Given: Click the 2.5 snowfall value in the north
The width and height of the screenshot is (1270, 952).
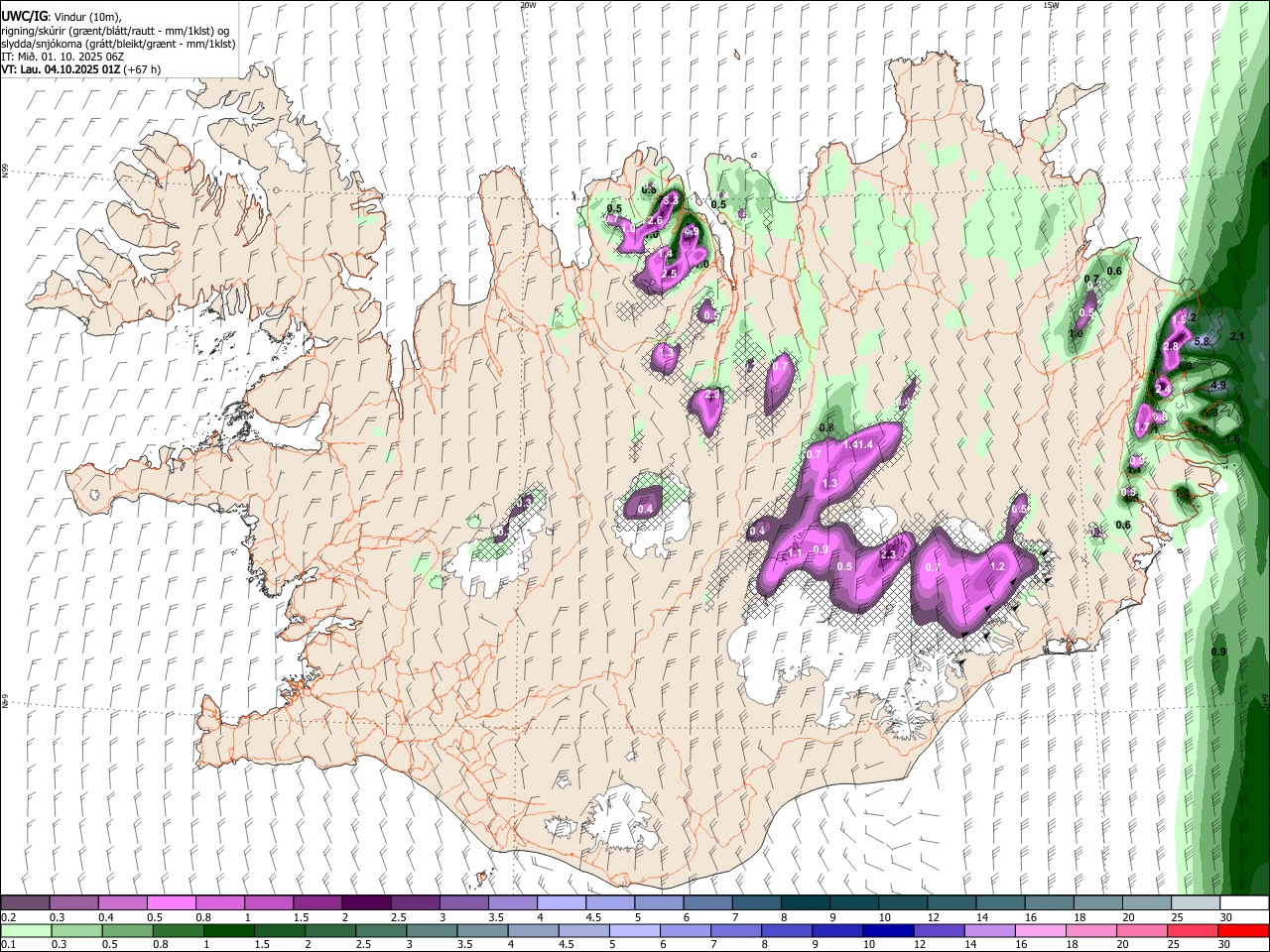Looking at the screenshot, I should 669,273.
